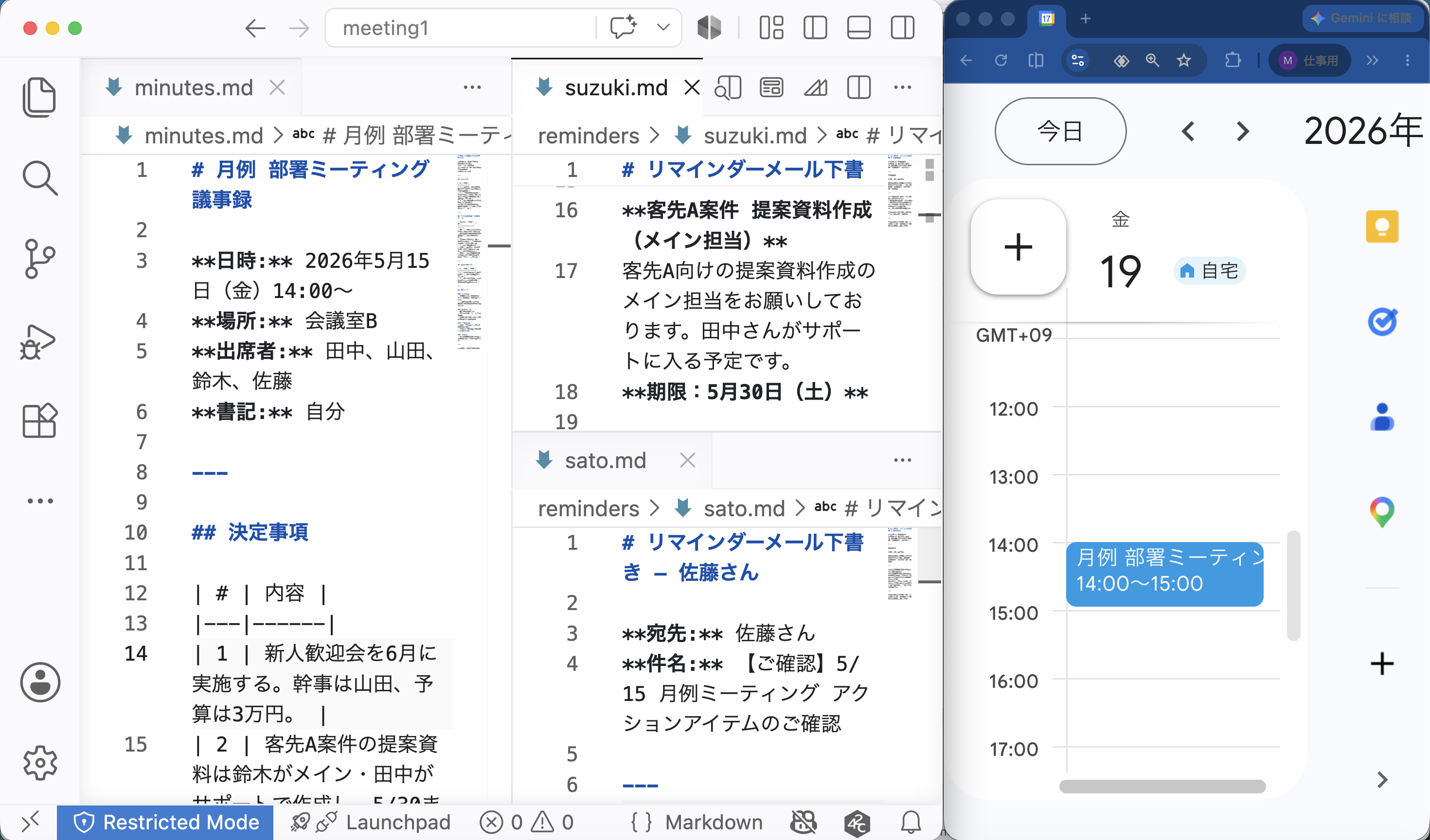Click the create event plus button
The height and width of the screenshot is (840, 1430).
(1018, 247)
